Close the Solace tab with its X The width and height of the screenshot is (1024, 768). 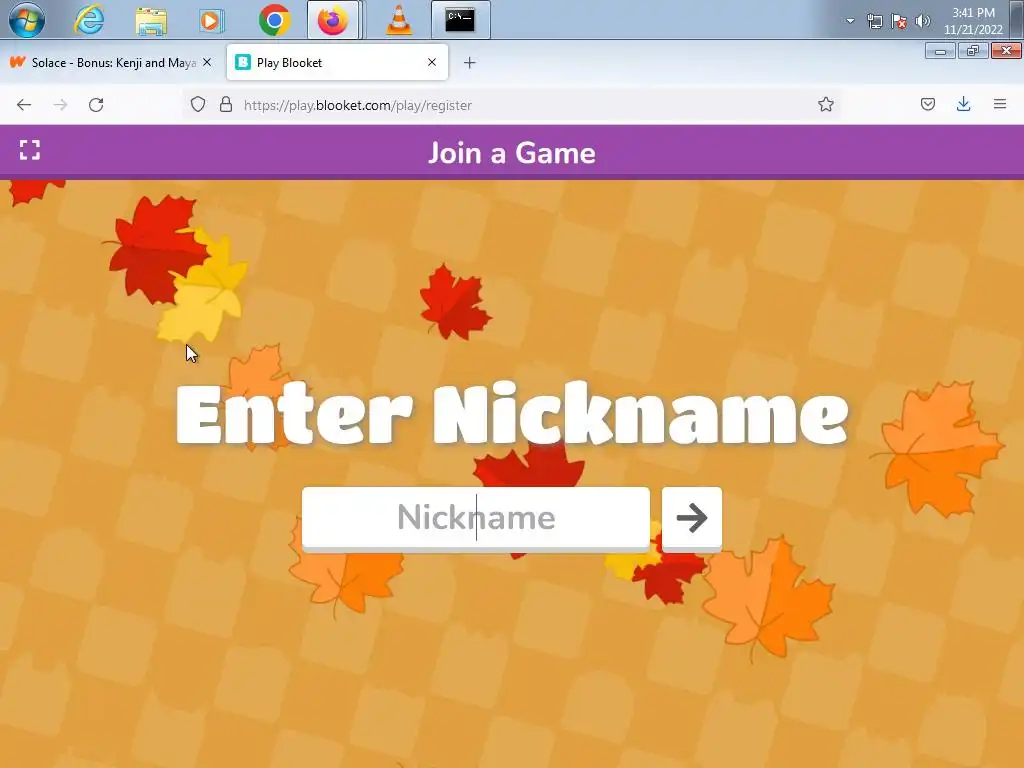pos(207,62)
